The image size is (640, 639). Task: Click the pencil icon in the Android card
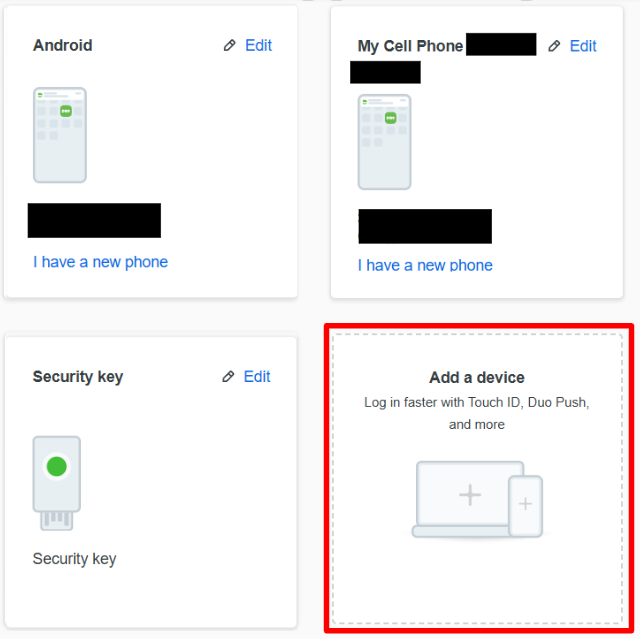click(229, 46)
